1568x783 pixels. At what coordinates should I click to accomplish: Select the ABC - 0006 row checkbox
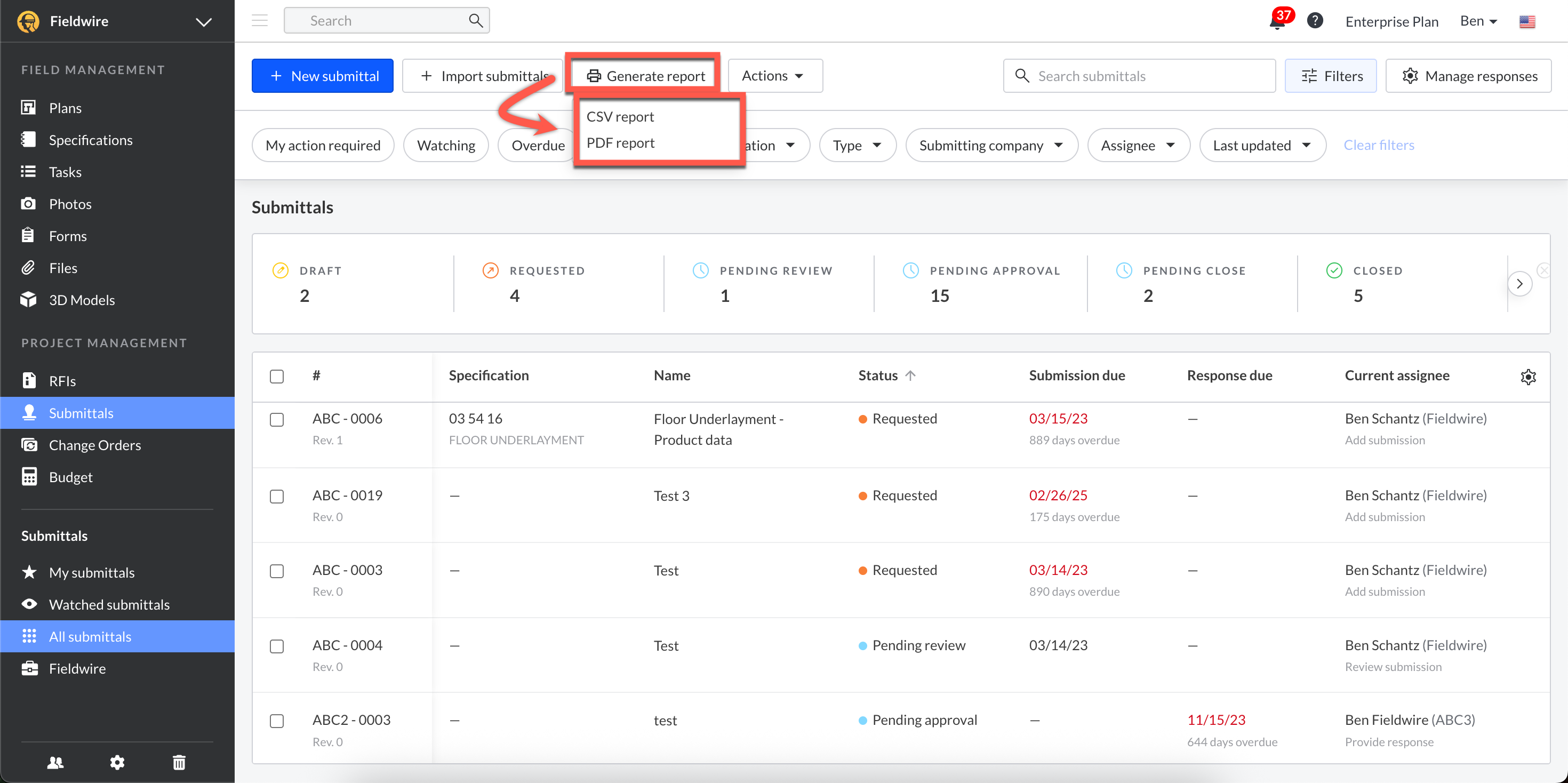pyautogui.click(x=277, y=420)
